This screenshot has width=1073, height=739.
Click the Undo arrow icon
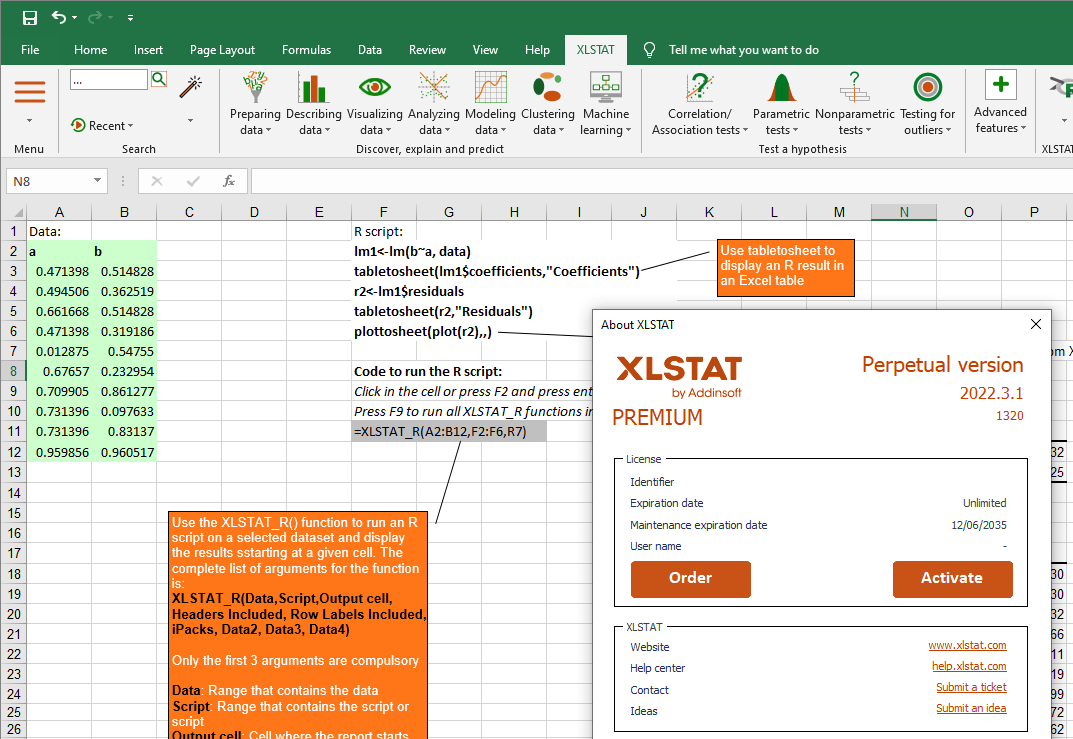coord(59,18)
